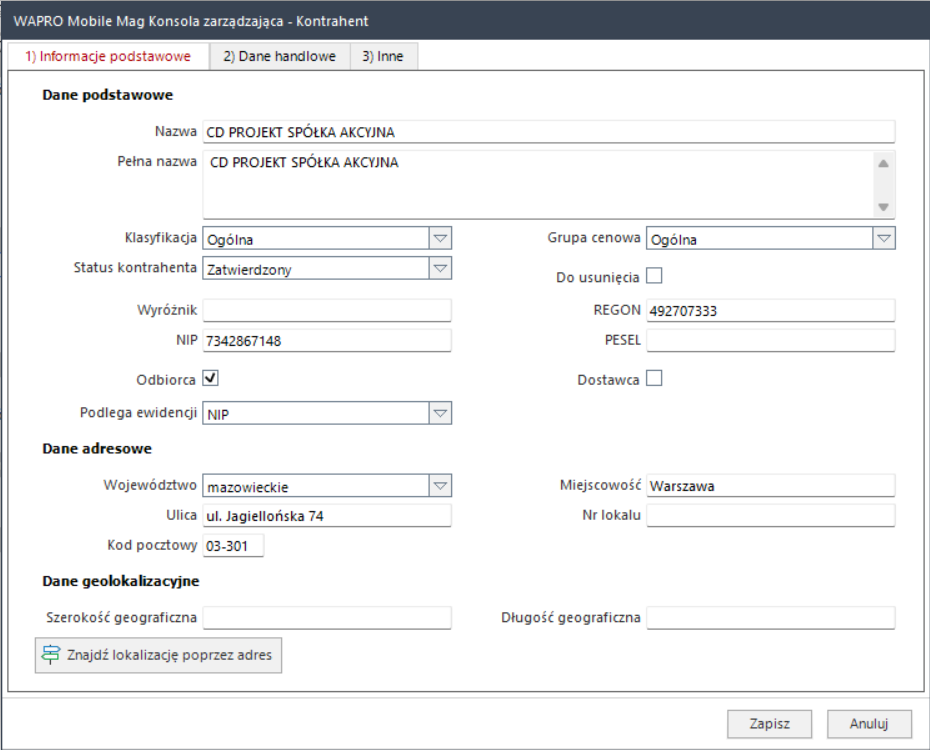Screen dimensions: 930x750
Task: Click the Pełna nazwa scroll down arrow
Action: click(x=883, y=207)
